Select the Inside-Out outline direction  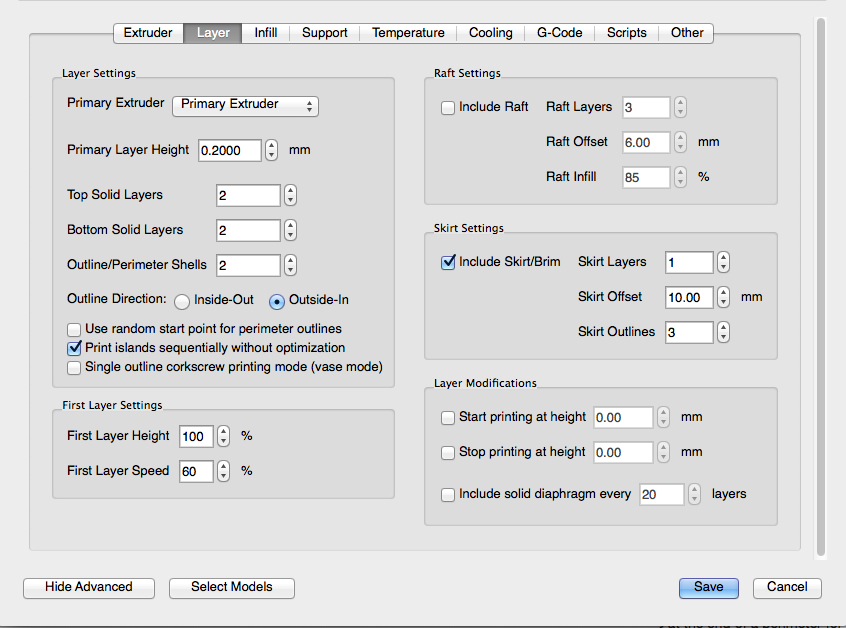pos(182,300)
